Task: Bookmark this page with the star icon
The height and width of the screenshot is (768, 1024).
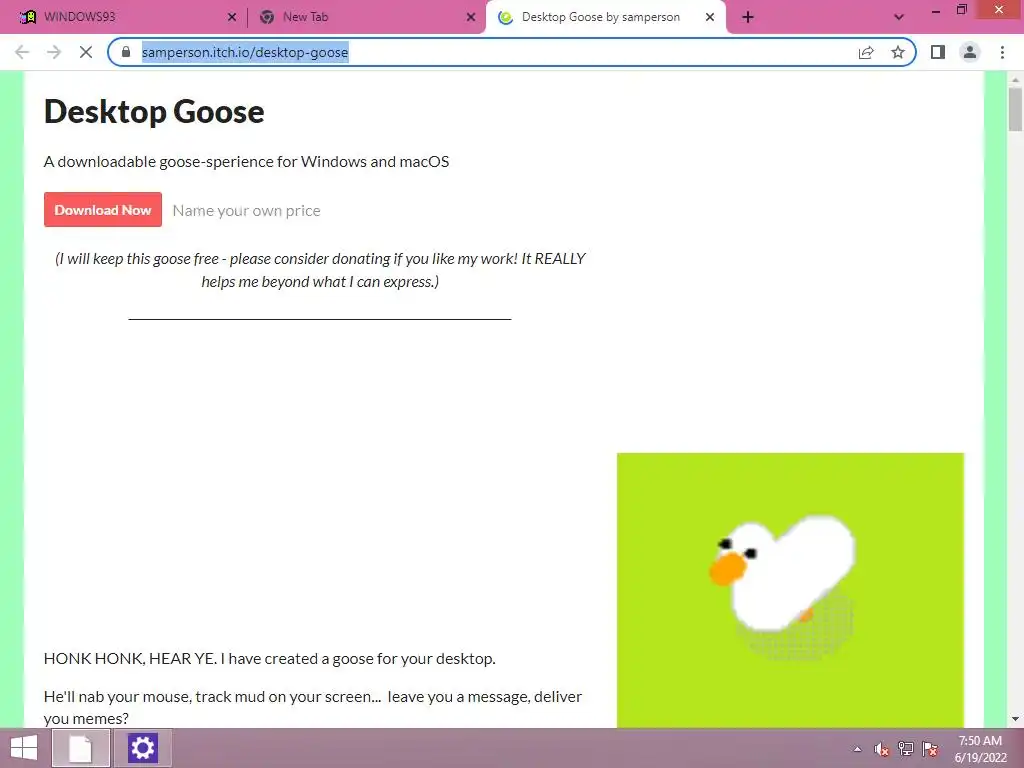Action: (898, 52)
